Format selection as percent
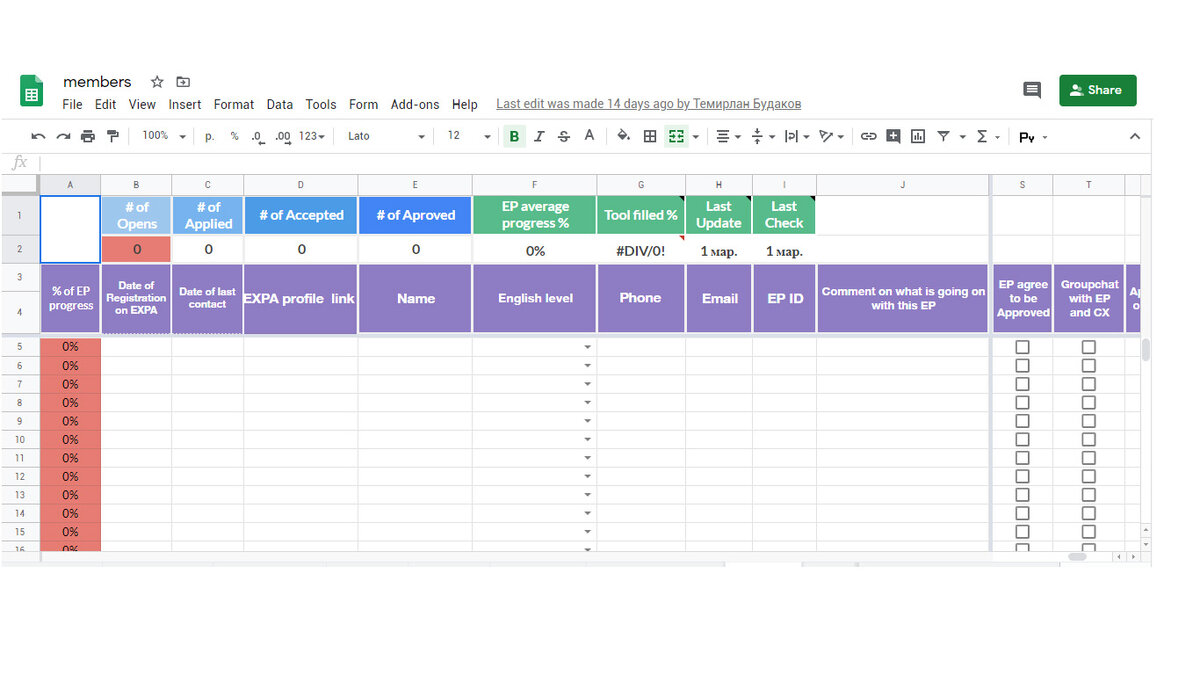1200x675 pixels. (234, 136)
